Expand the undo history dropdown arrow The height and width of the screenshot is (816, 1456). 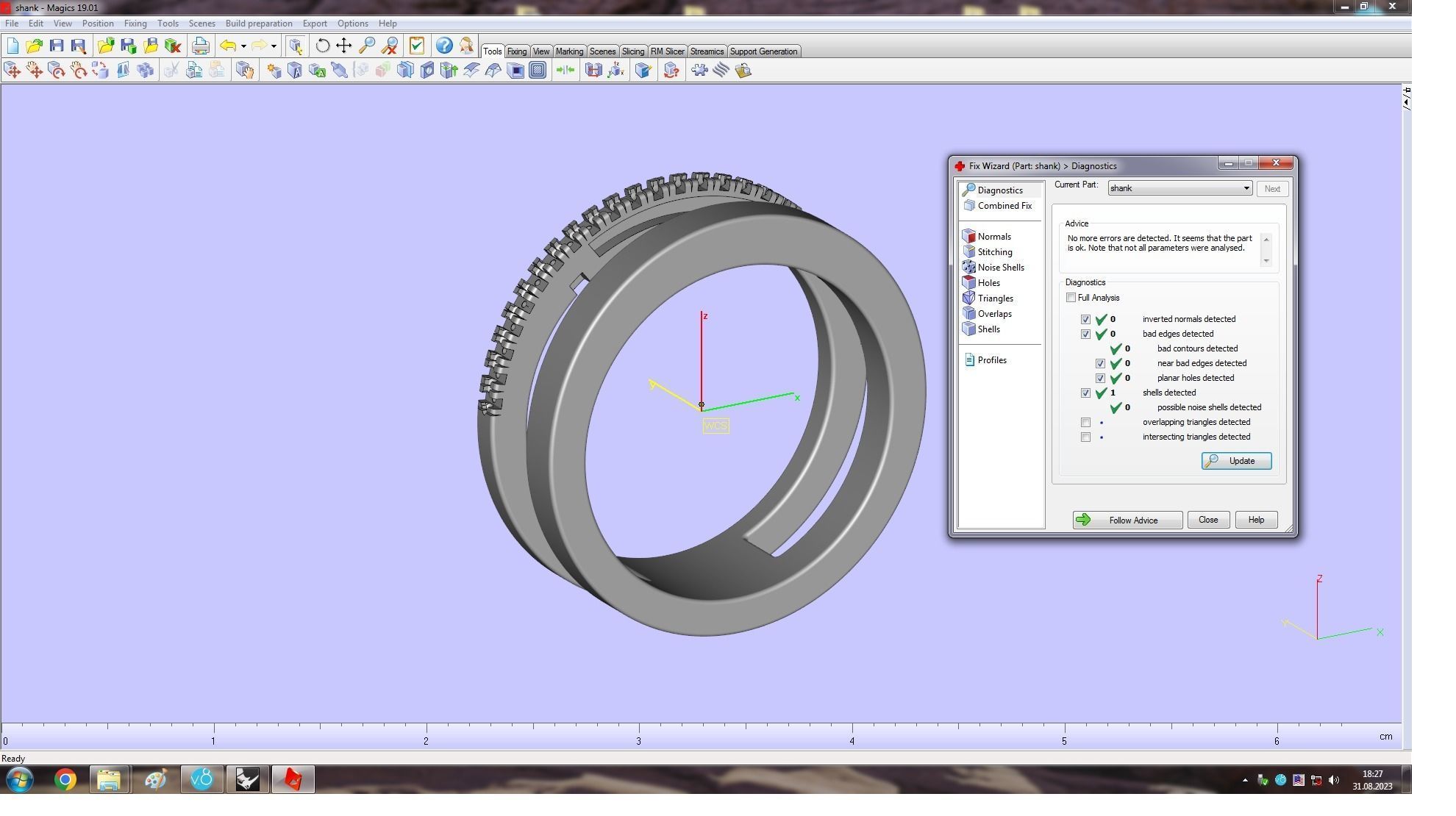[x=243, y=46]
